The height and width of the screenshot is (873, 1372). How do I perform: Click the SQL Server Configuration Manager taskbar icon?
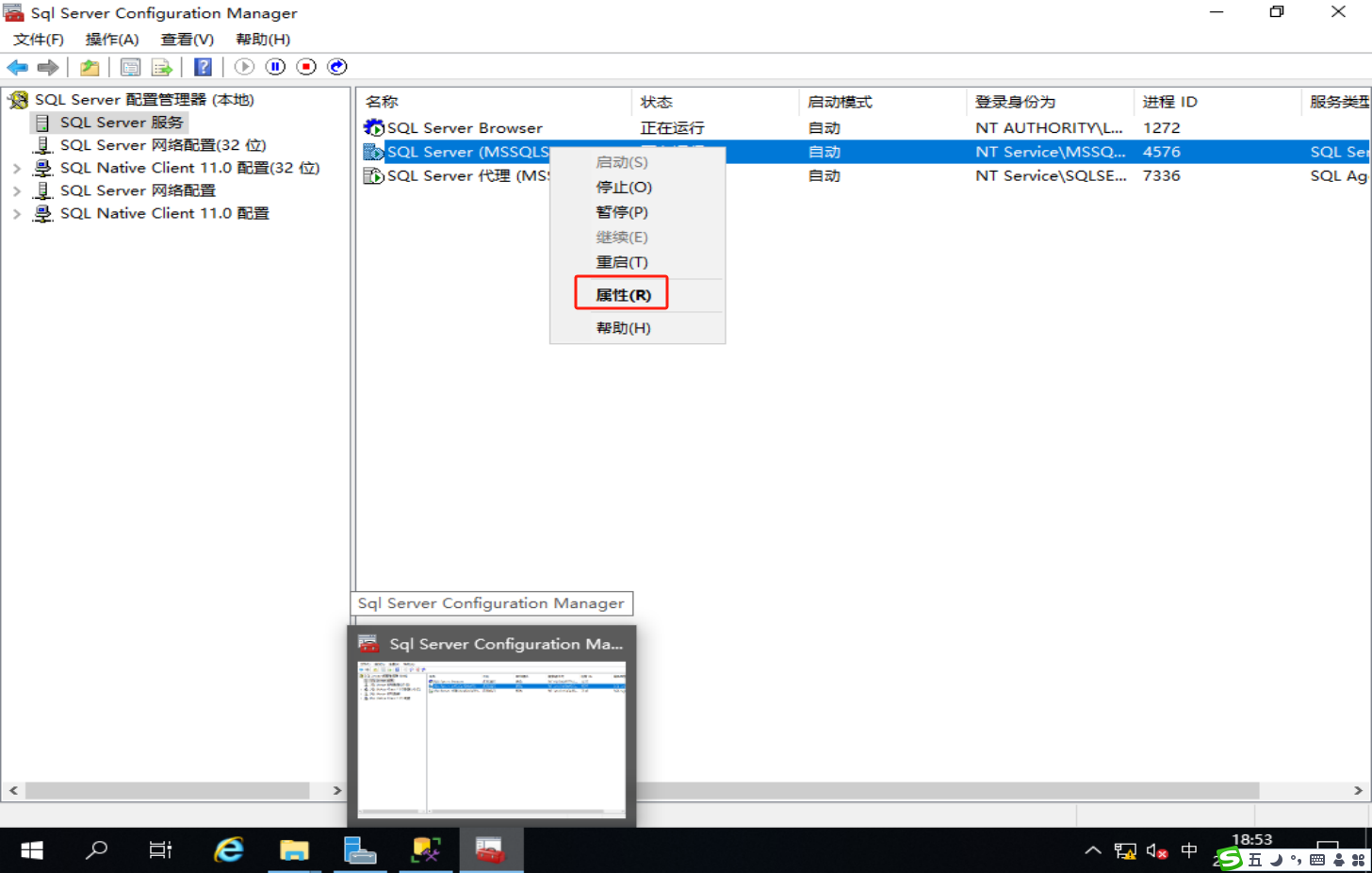(491, 850)
